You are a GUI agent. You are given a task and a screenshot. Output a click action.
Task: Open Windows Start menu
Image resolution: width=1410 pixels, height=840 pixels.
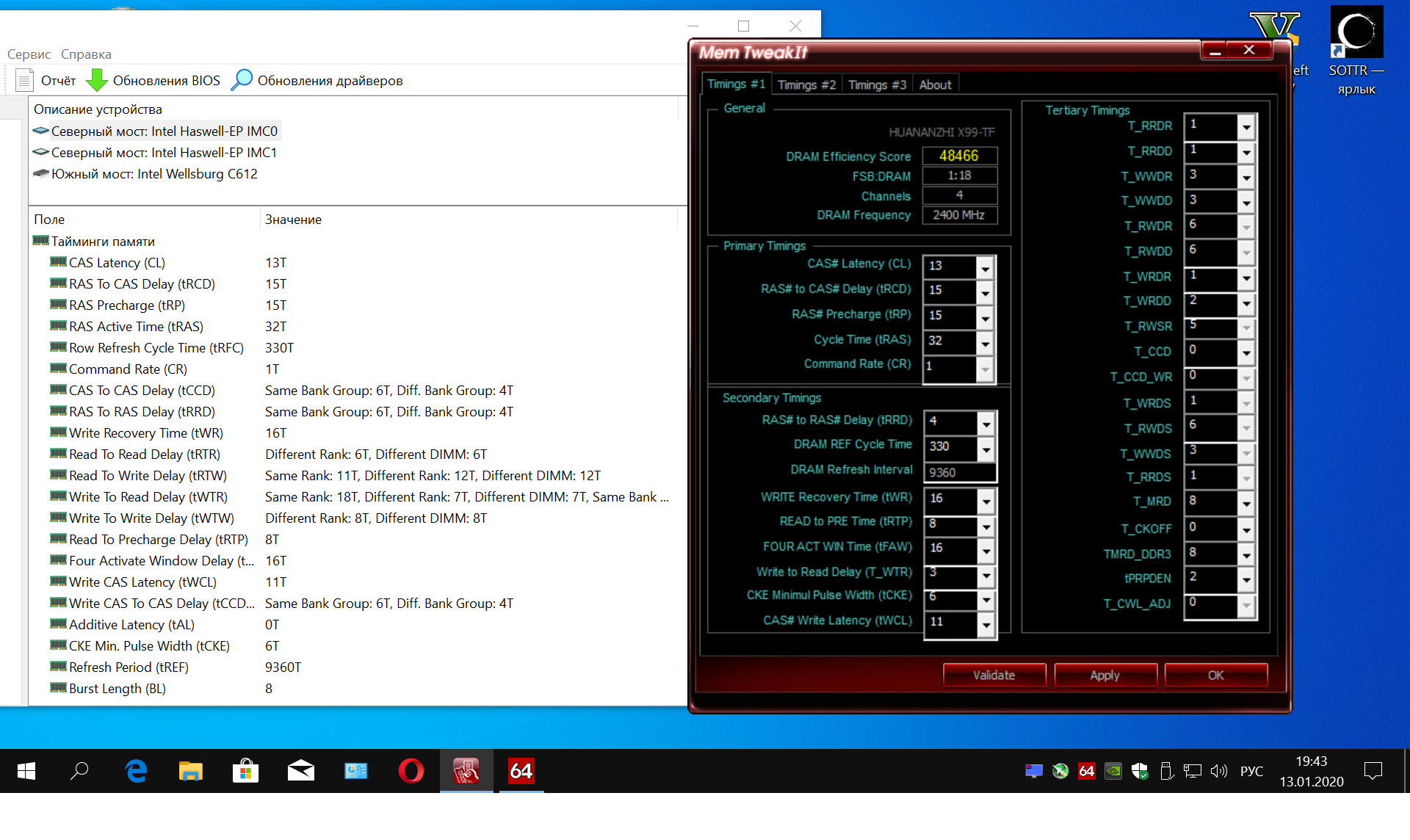click(x=26, y=771)
